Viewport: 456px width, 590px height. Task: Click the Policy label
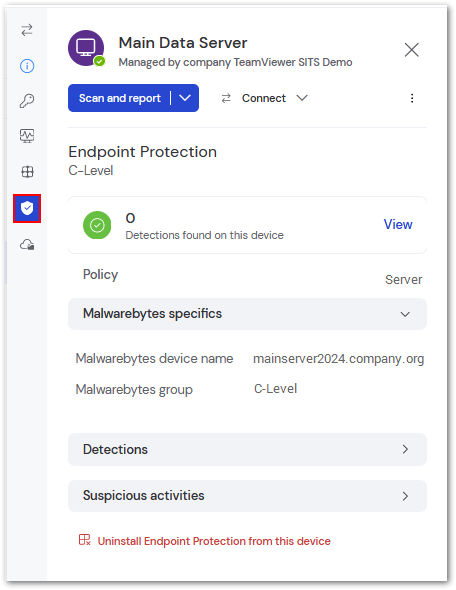[100, 275]
